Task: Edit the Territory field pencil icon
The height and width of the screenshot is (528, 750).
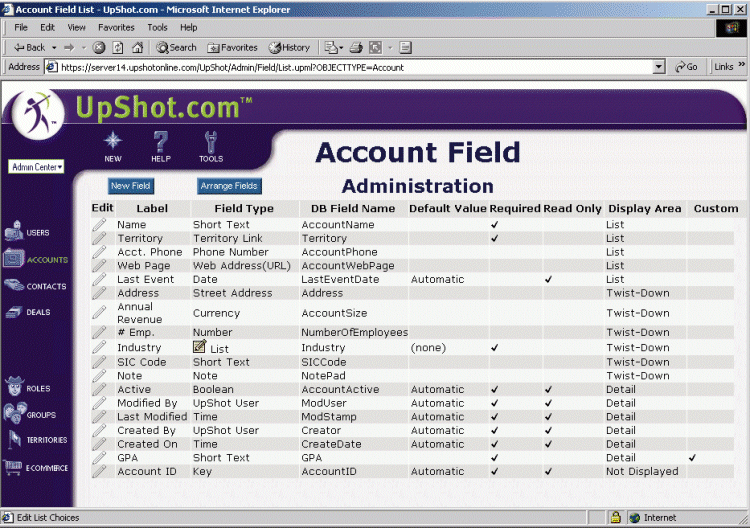Action: 99,238
